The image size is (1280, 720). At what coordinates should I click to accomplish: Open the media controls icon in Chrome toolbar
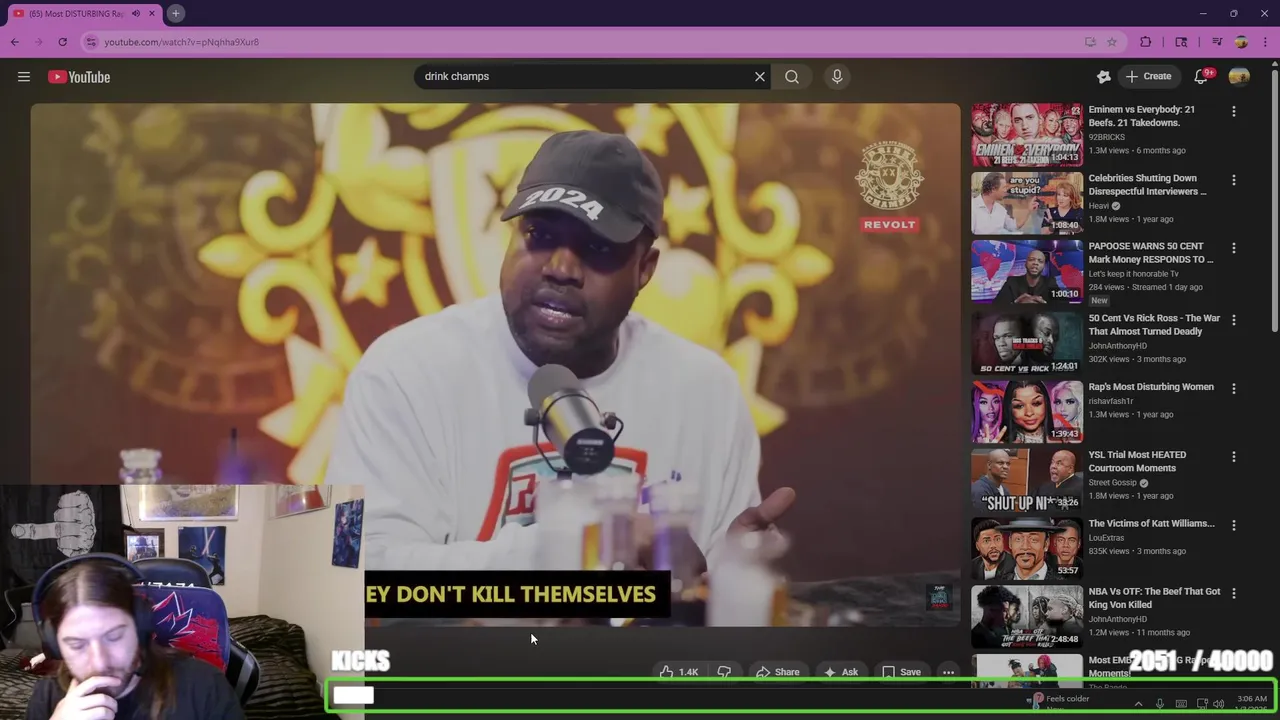[x=1217, y=42]
